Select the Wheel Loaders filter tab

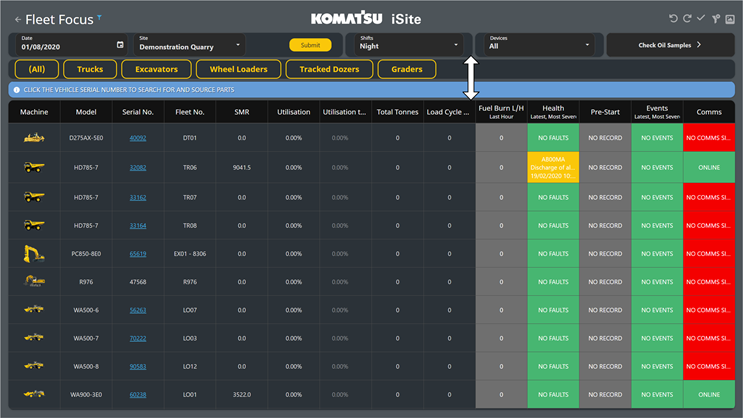238,69
